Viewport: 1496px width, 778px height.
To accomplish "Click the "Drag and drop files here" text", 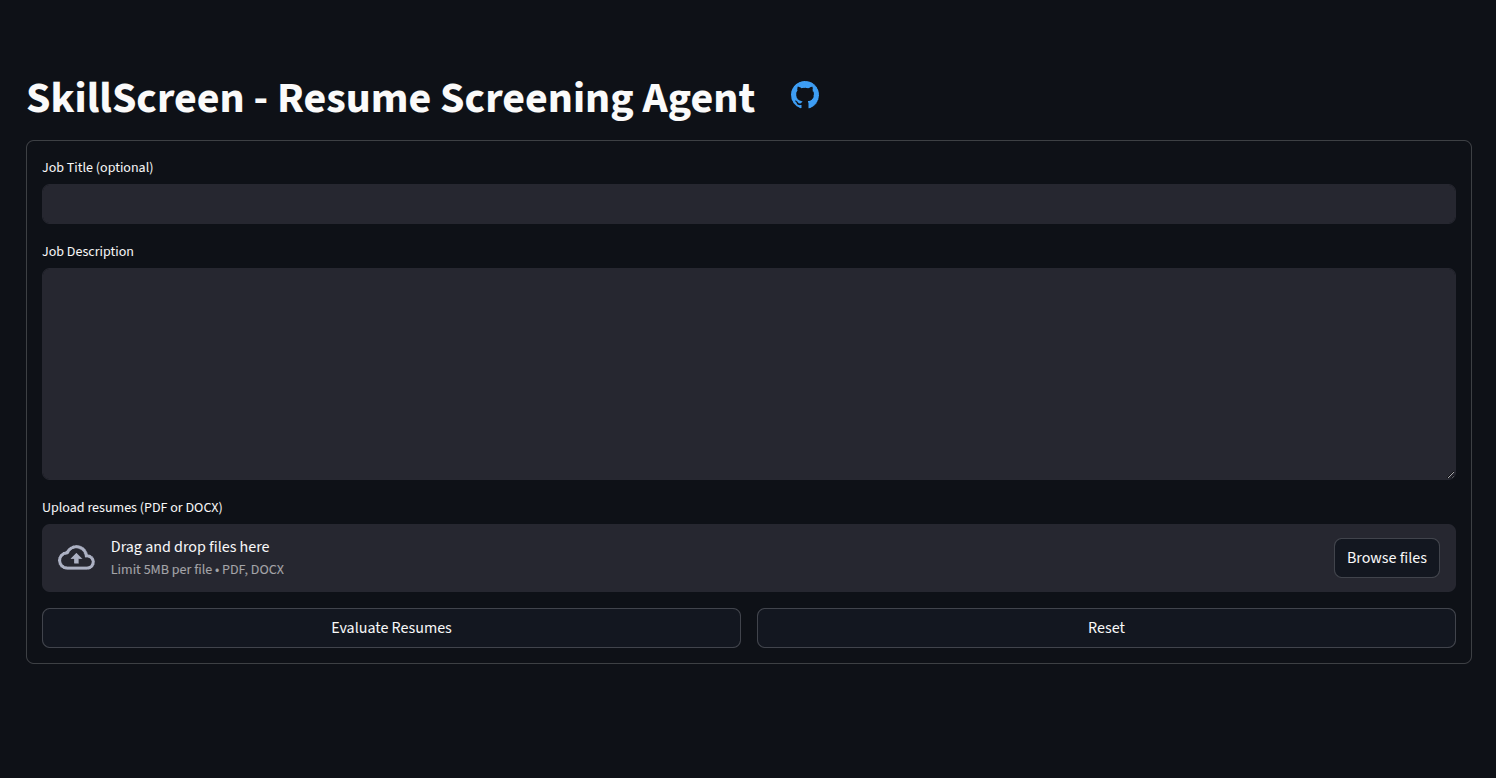I will pos(190,547).
